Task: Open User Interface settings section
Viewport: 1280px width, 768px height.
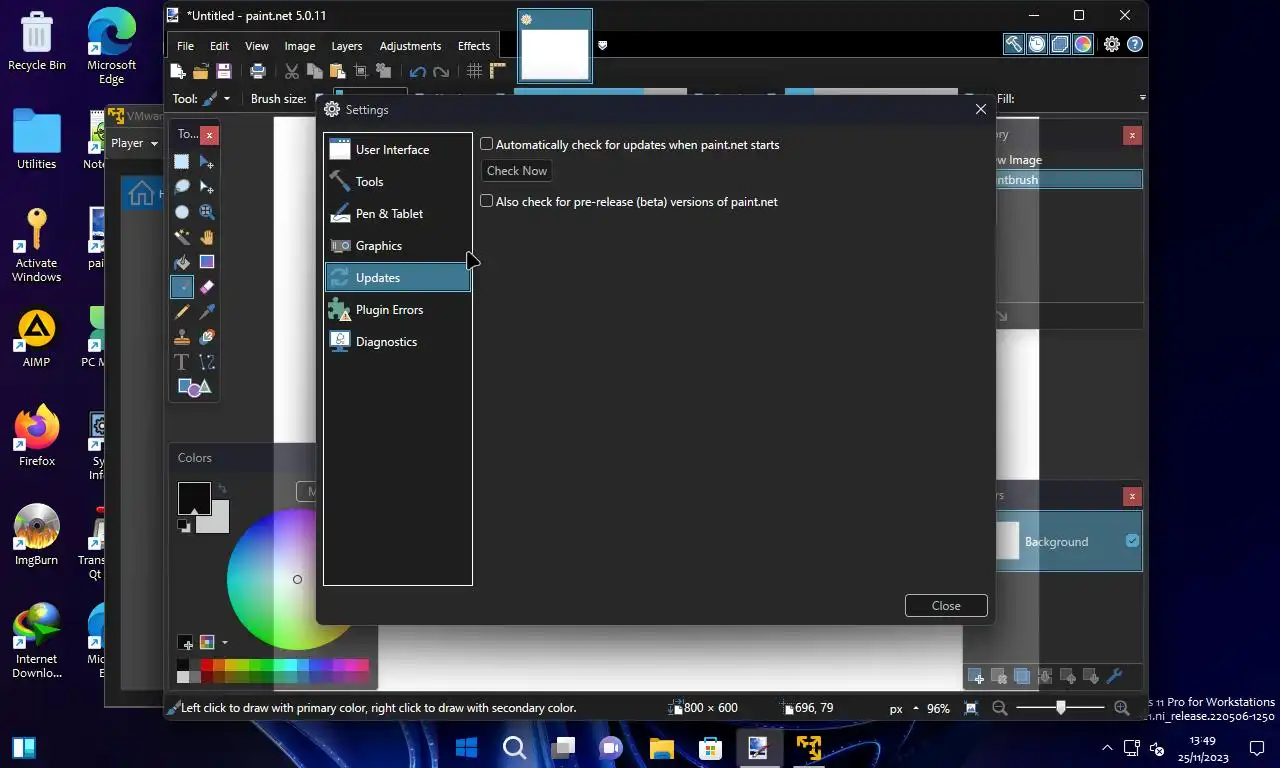Action: pyautogui.click(x=398, y=149)
